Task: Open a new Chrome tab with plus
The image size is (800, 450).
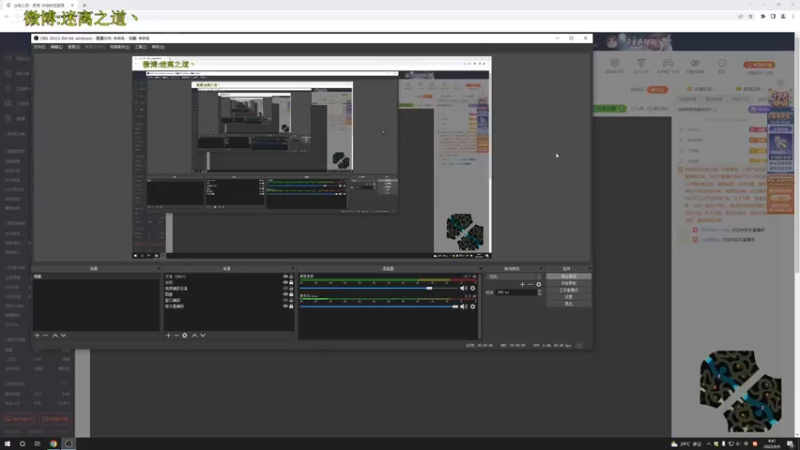Action: click(84, 5)
